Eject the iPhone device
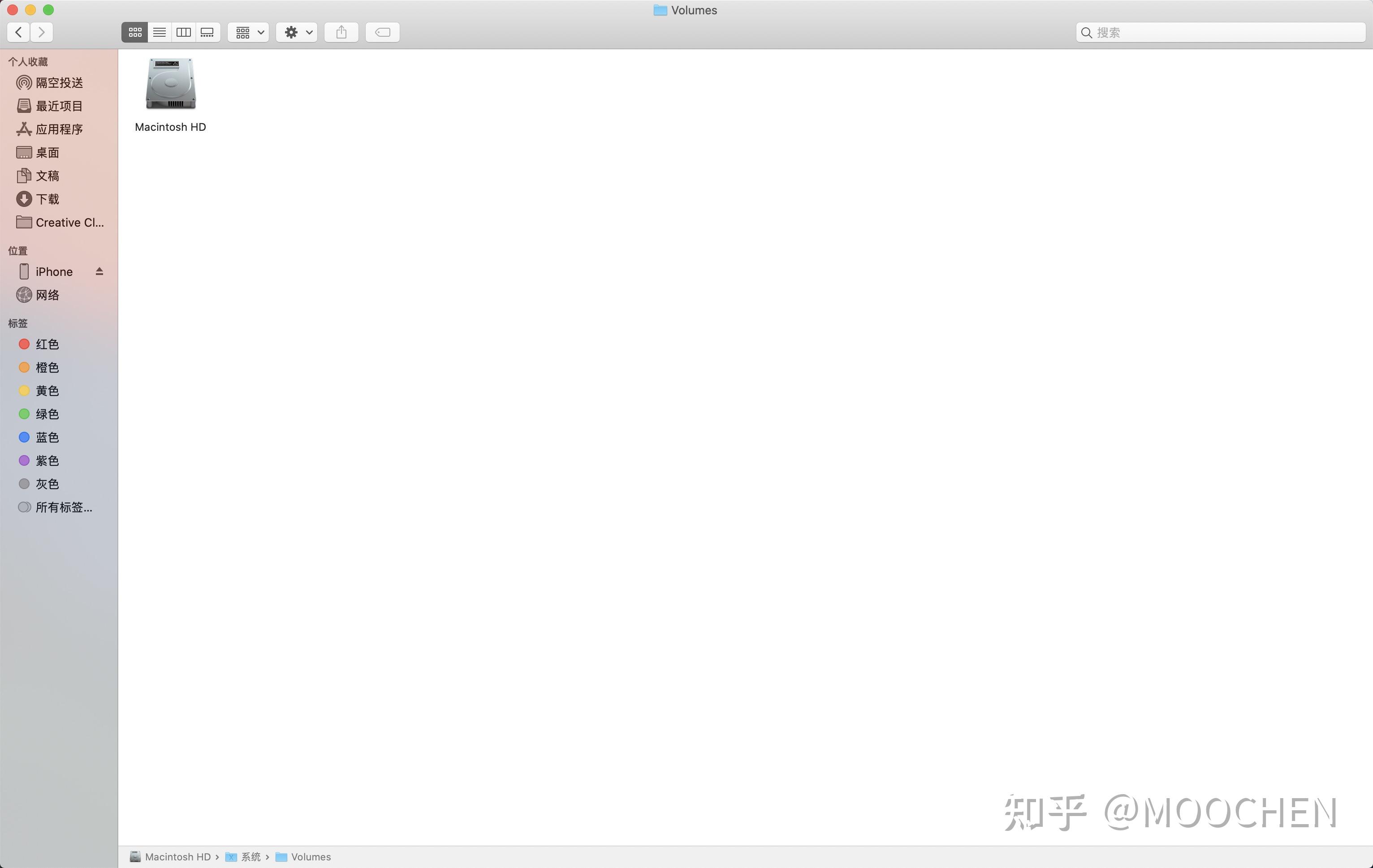Image resolution: width=1373 pixels, height=868 pixels. point(99,271)
